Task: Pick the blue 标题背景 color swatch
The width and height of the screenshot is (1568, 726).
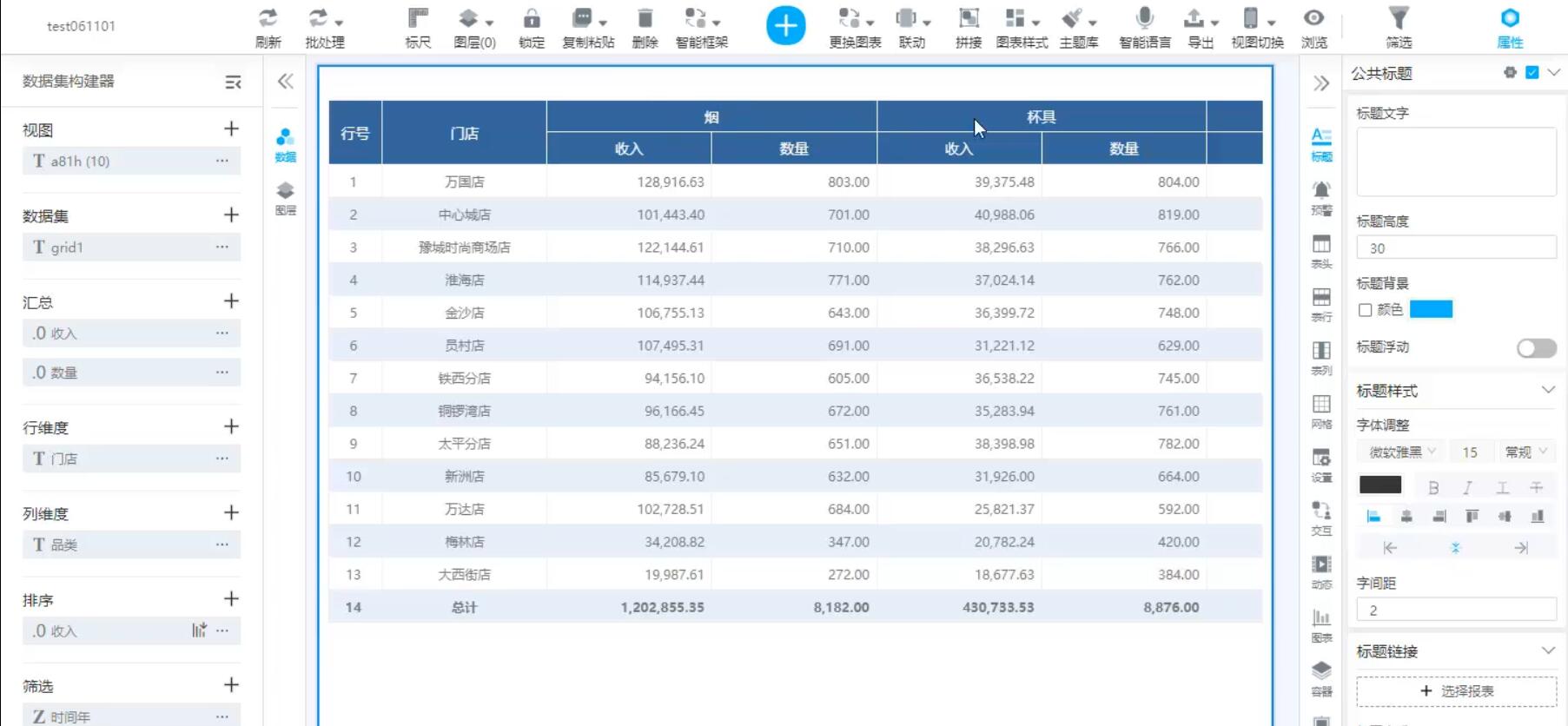Action: 1431,310
